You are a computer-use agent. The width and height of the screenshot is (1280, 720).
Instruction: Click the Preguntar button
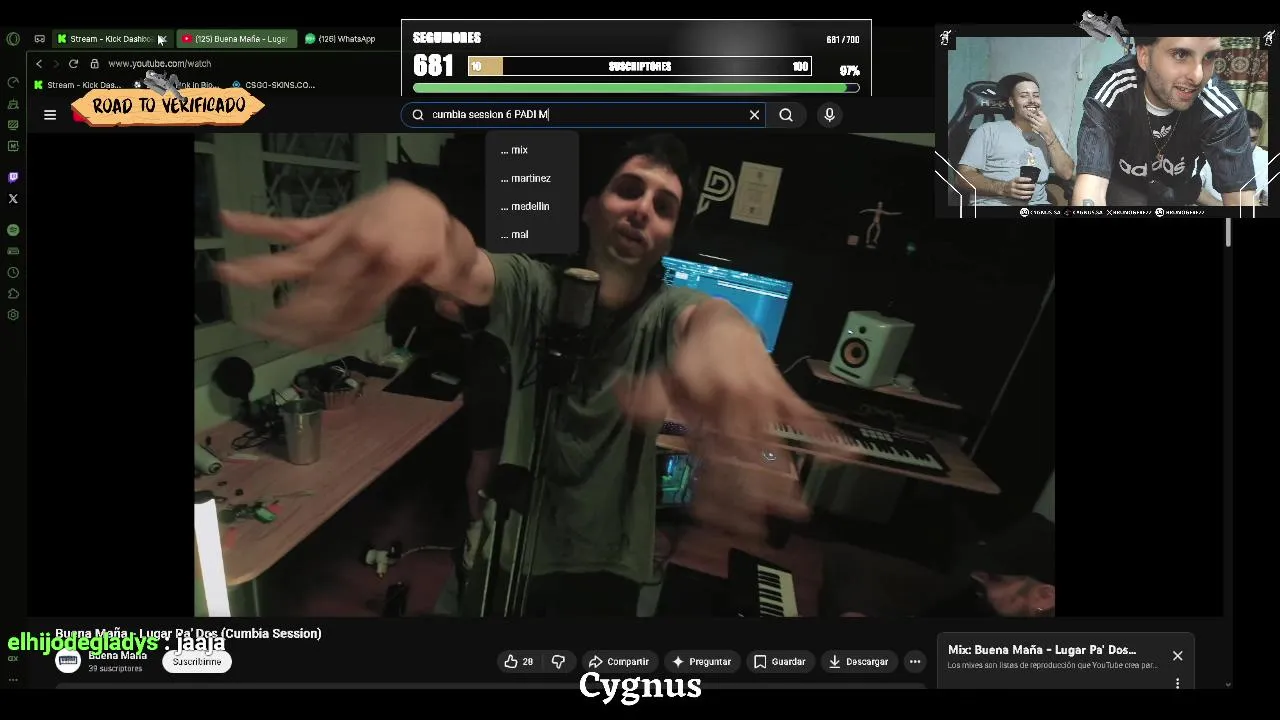[701, 661]
